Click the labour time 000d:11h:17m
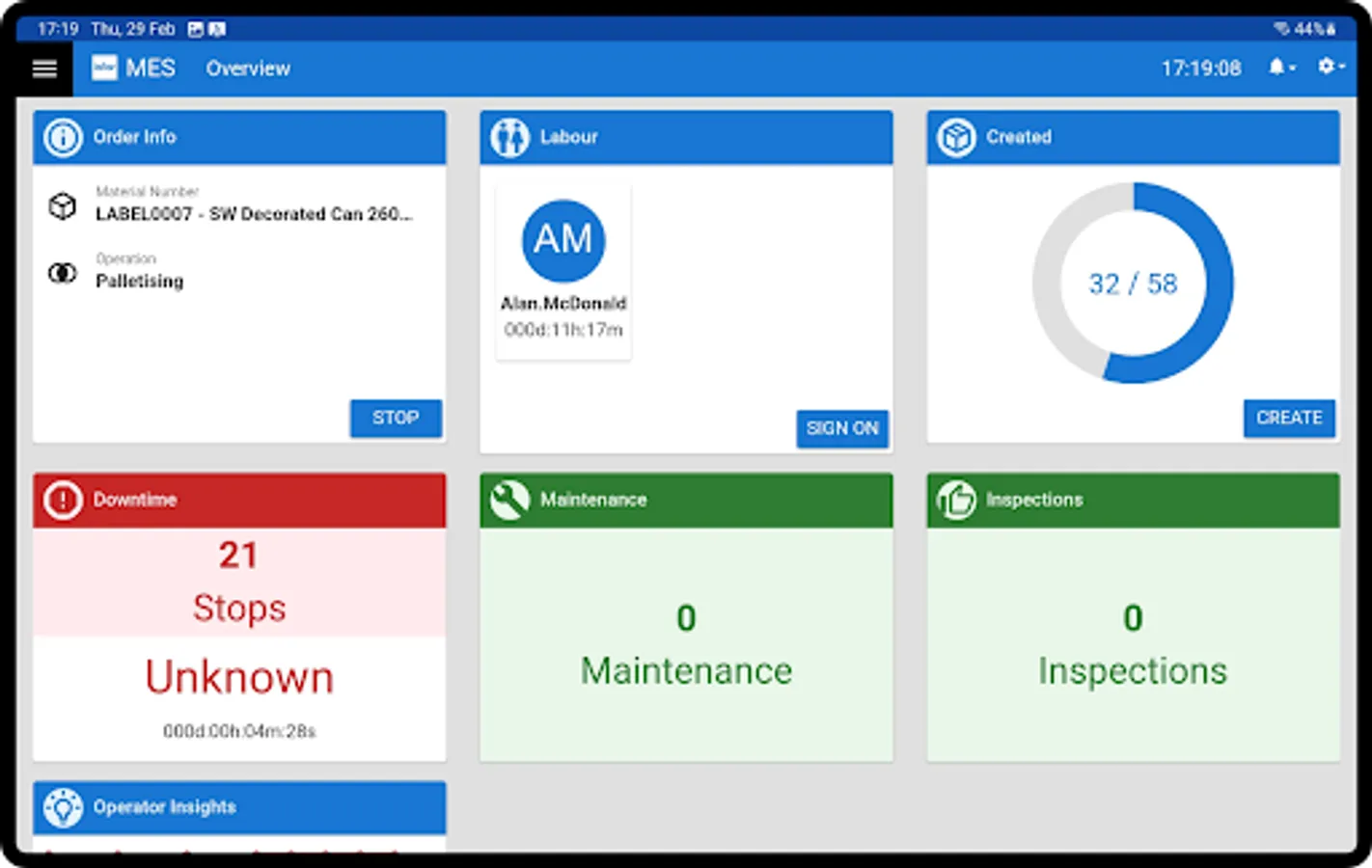This screenshot has width=1372, height=868. (563, 330)
